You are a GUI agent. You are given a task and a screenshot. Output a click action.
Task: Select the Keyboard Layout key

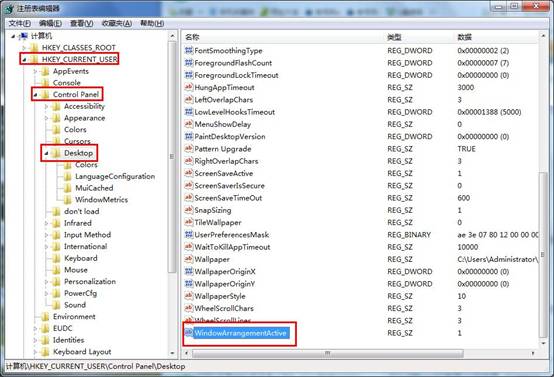click(x=82, y=352)
